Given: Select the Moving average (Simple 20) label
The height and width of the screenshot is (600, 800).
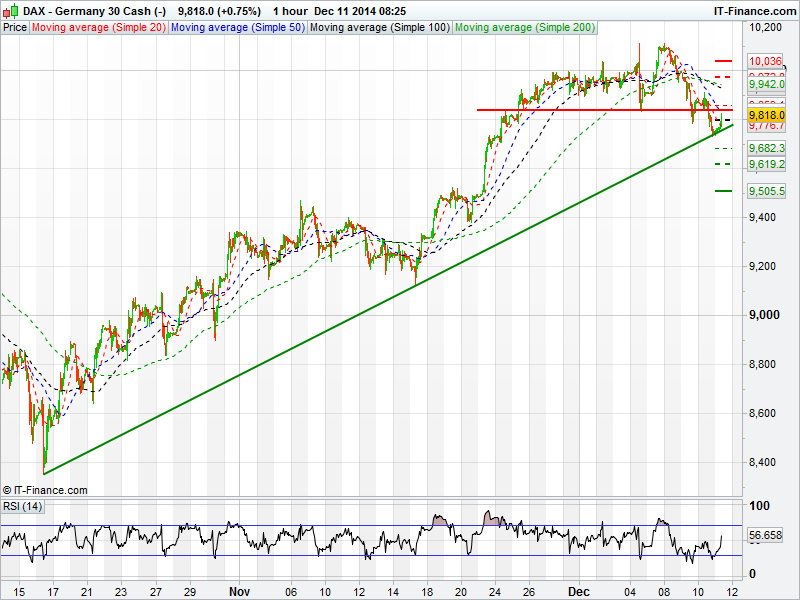Looking at the screenshot, I should tap(99, 28).
